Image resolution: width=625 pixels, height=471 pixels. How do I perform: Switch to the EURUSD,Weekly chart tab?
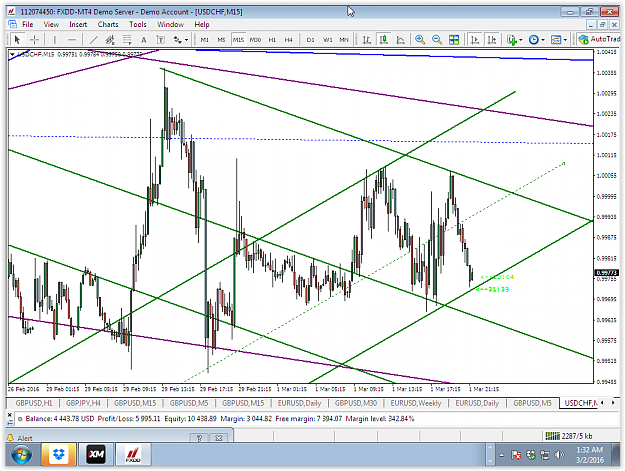point(416,403)
